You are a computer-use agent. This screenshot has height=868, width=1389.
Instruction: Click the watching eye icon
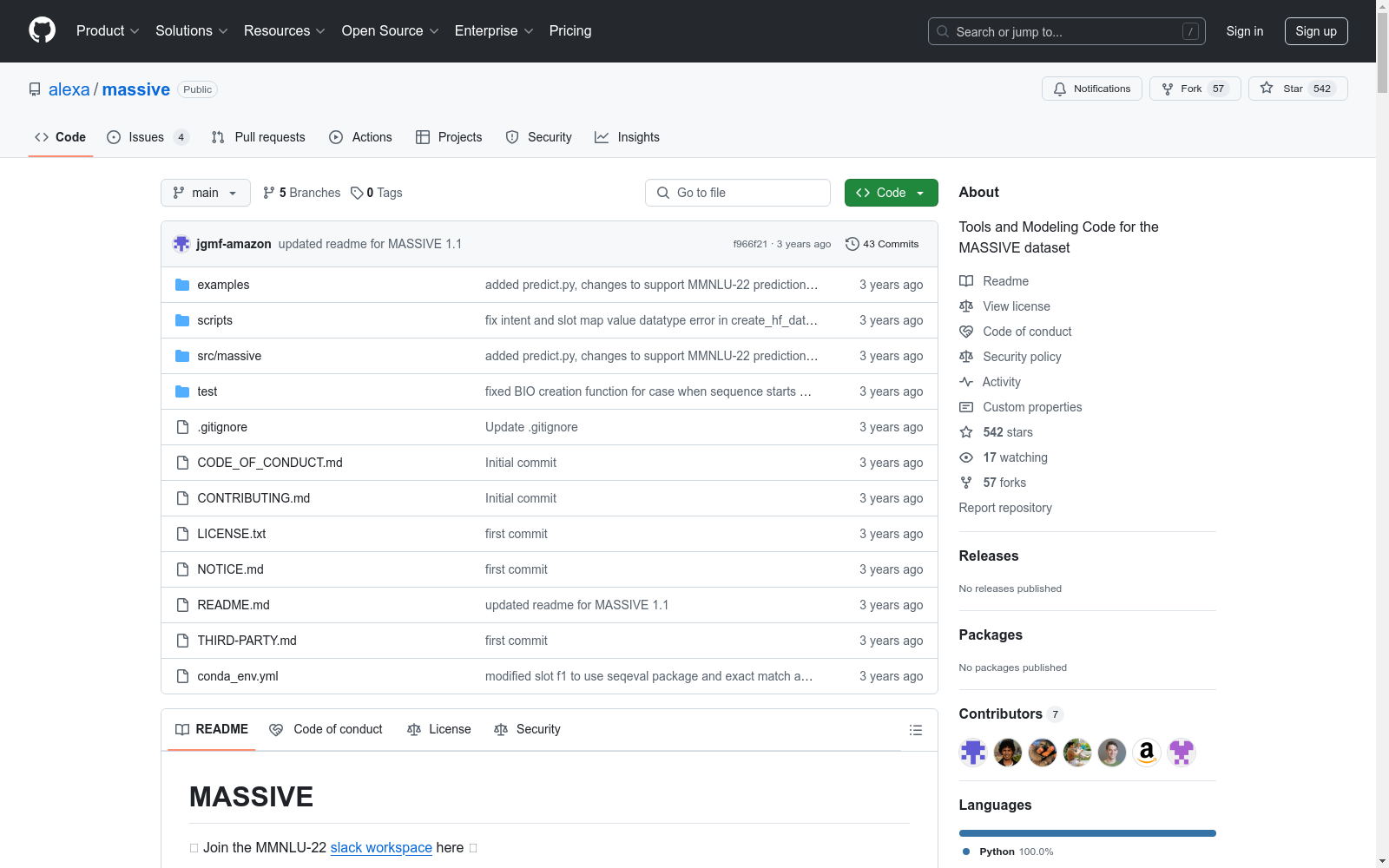(x=966, y=457)
